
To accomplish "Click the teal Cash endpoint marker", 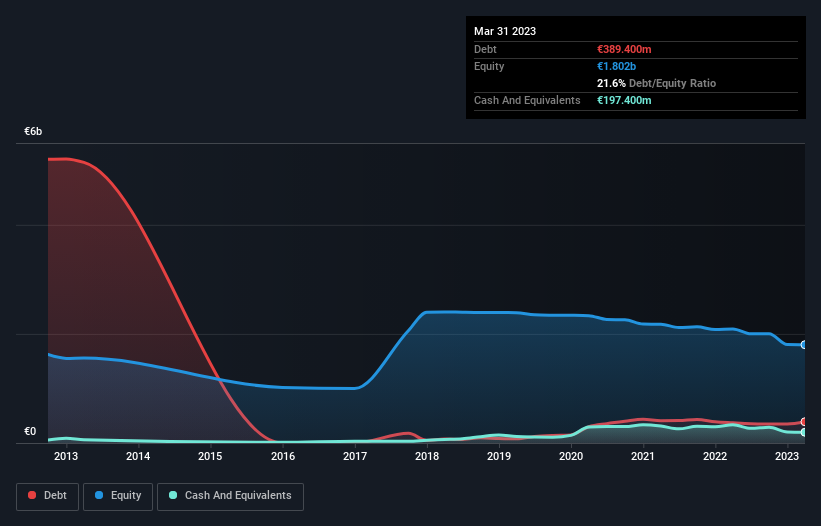I will pos(804,432).
